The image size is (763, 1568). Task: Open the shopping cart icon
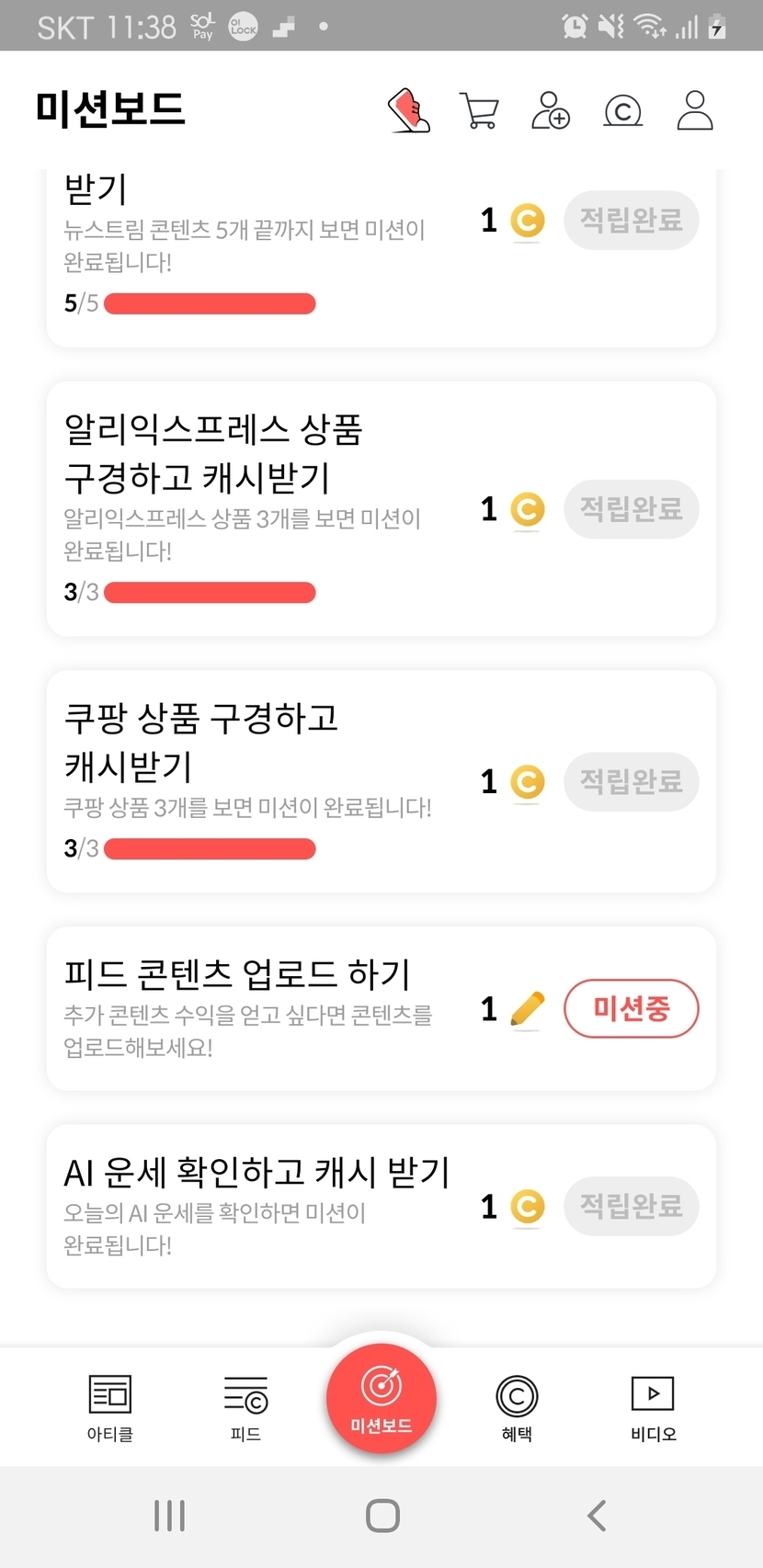tap(479, 111)
